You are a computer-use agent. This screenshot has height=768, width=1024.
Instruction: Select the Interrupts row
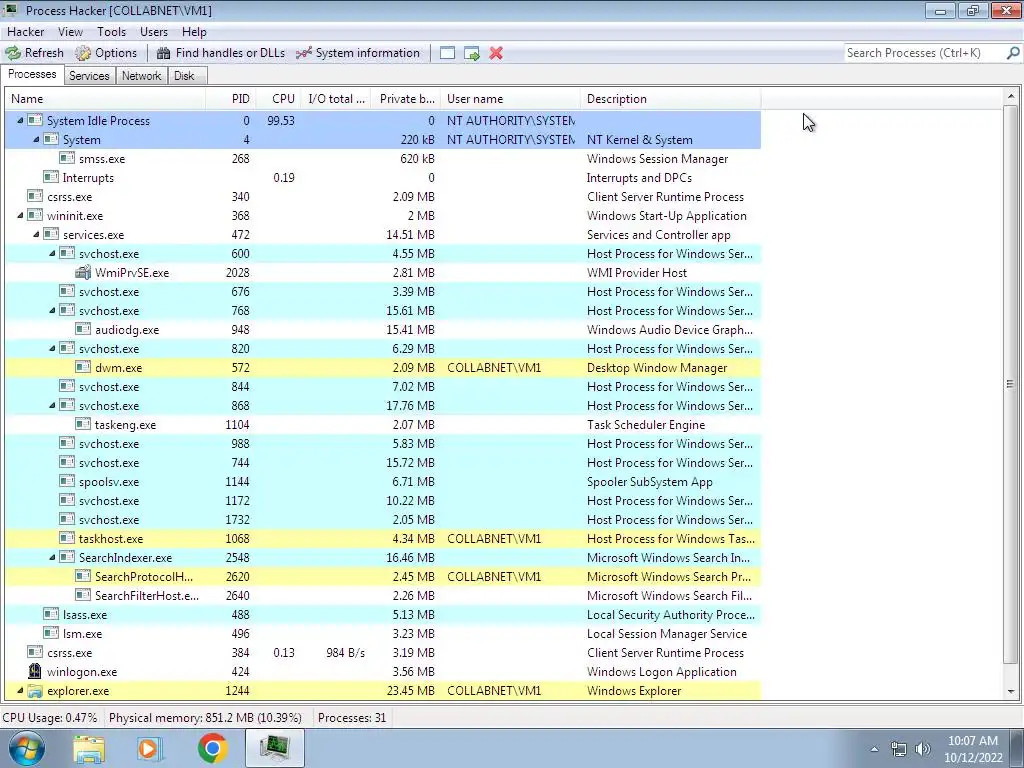coord(383,177)
